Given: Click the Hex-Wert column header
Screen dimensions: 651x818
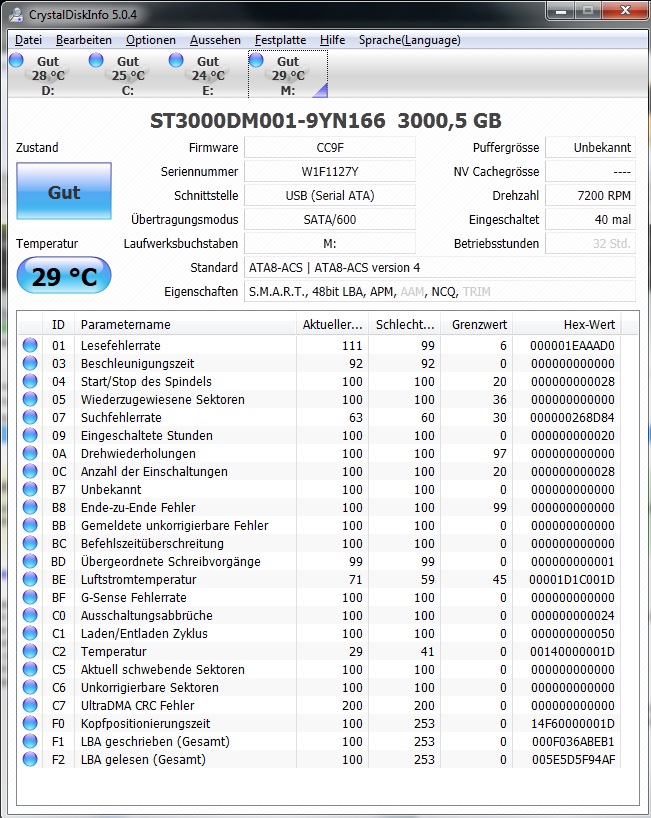Looking at the screenshot, I should point(568,324).
